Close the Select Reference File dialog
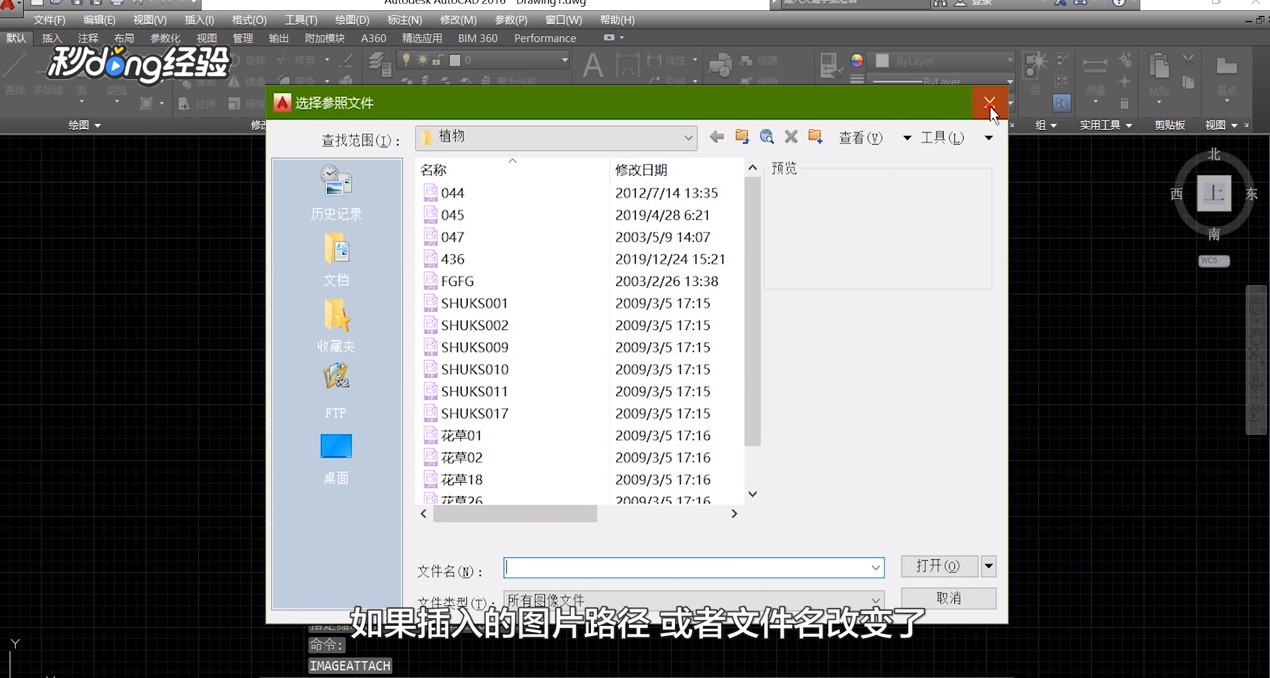This screenshot has width=1270, height=678. [989, 102]
